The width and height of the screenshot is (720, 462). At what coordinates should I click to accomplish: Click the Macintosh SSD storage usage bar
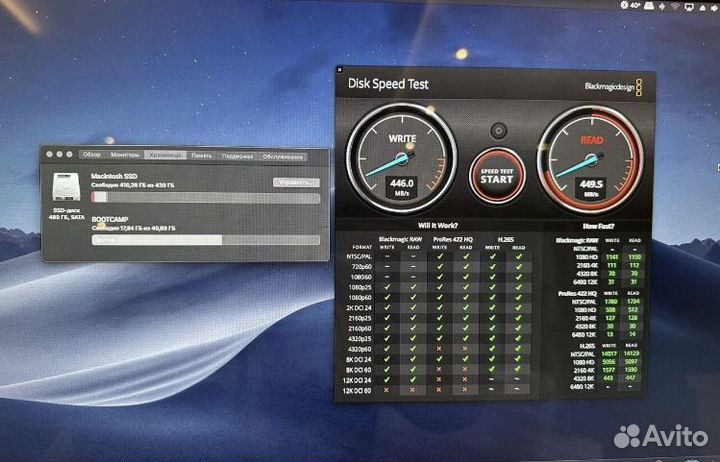tap(205, 197)
